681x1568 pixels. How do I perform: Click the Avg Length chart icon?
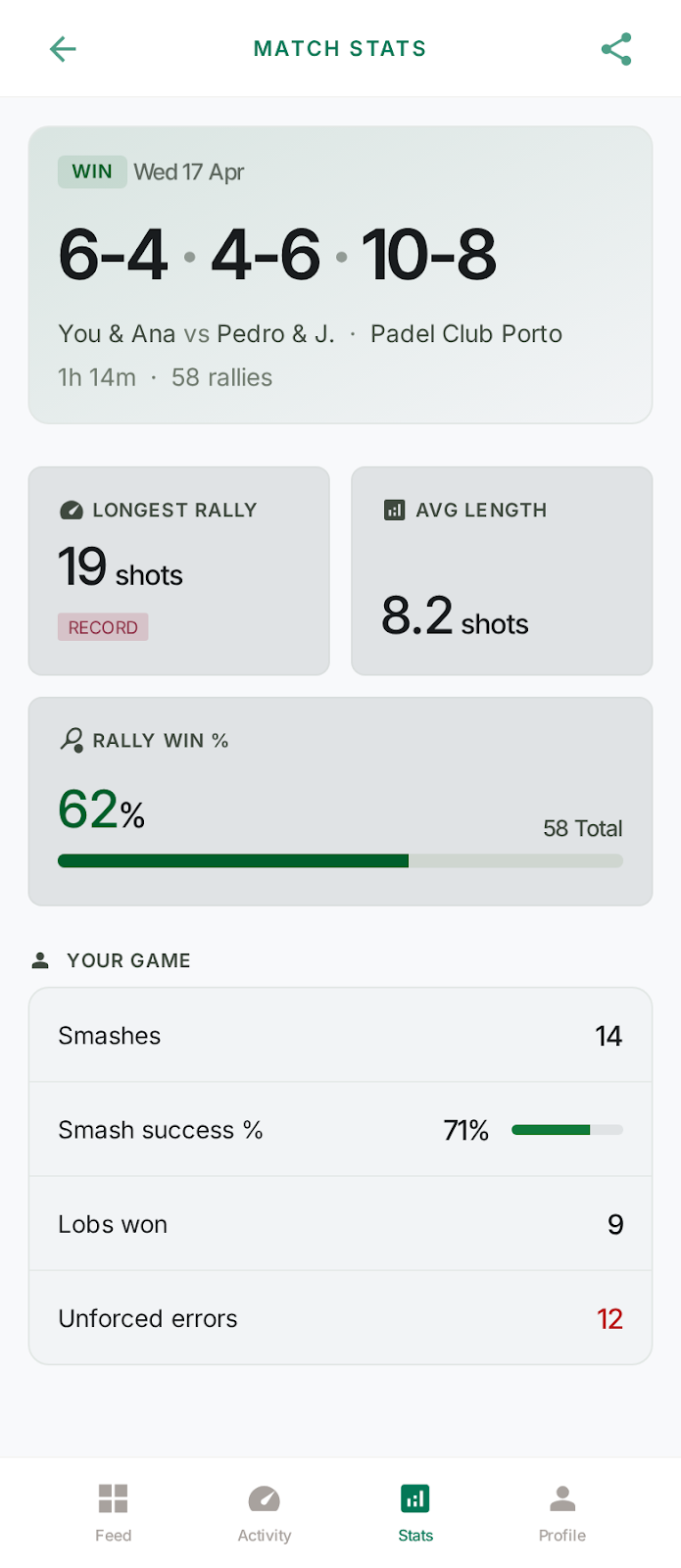click(393, 510)
